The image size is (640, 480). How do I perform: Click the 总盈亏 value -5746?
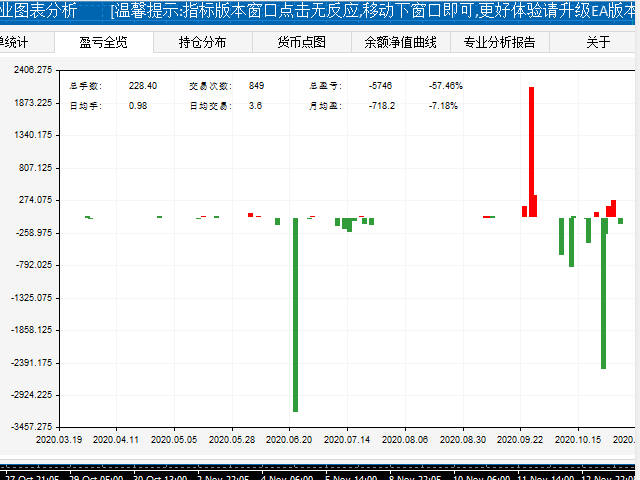tap(380, 86)
